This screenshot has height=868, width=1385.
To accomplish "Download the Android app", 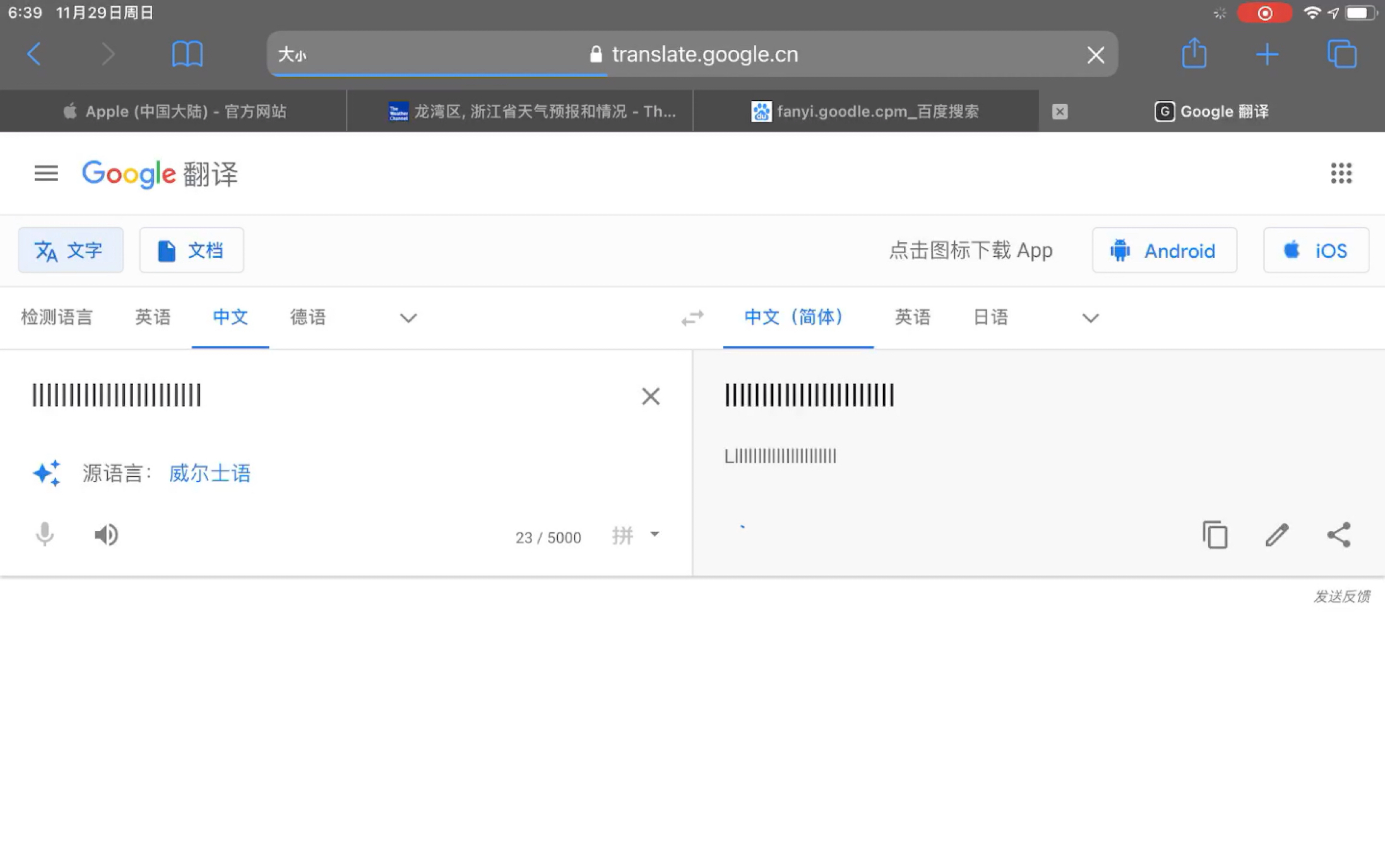I will (x=1164, y=250).
